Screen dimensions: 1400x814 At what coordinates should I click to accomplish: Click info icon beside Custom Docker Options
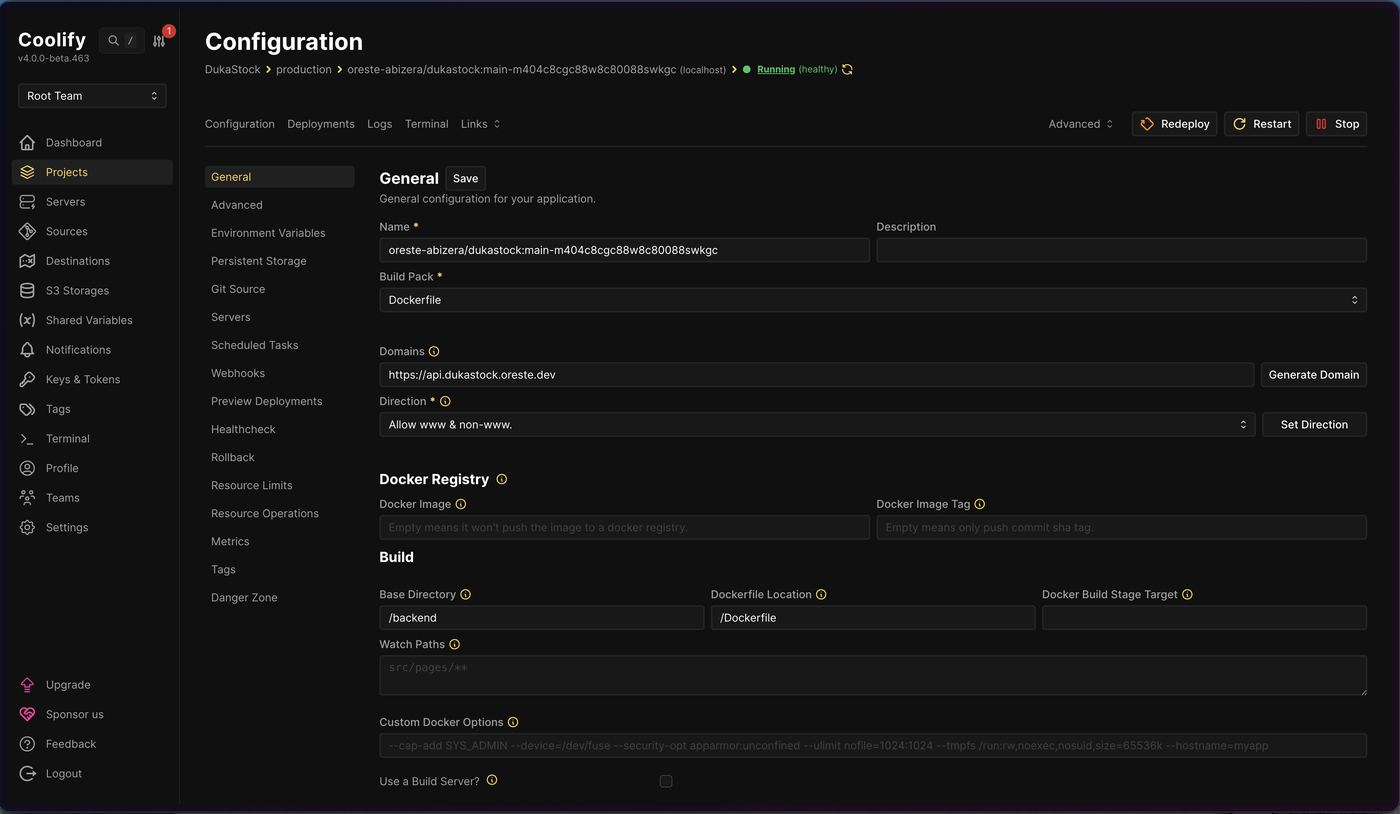click(513, 722)
